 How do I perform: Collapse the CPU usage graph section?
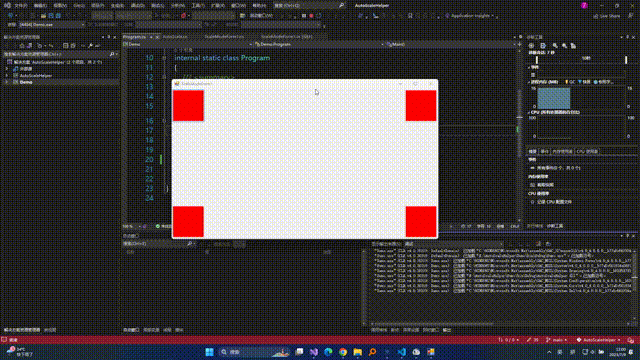tap(529, 112)
